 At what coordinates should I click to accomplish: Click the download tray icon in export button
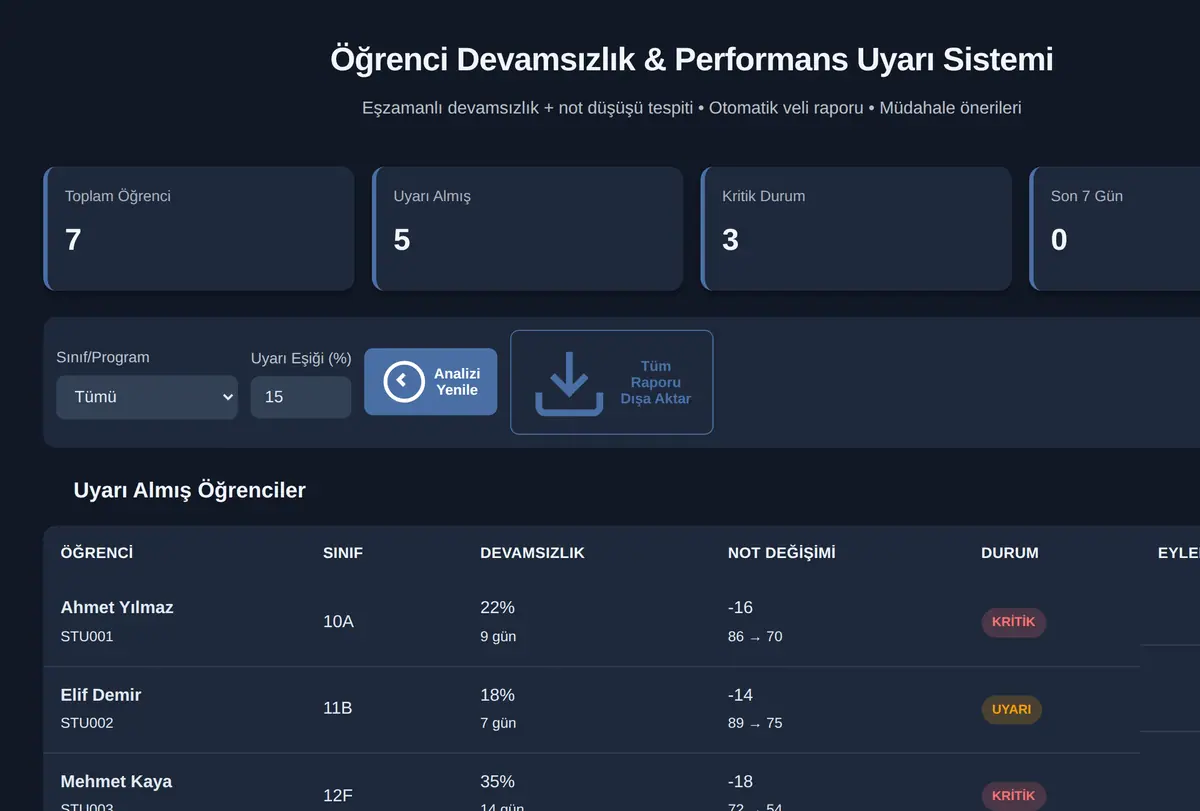569,382
